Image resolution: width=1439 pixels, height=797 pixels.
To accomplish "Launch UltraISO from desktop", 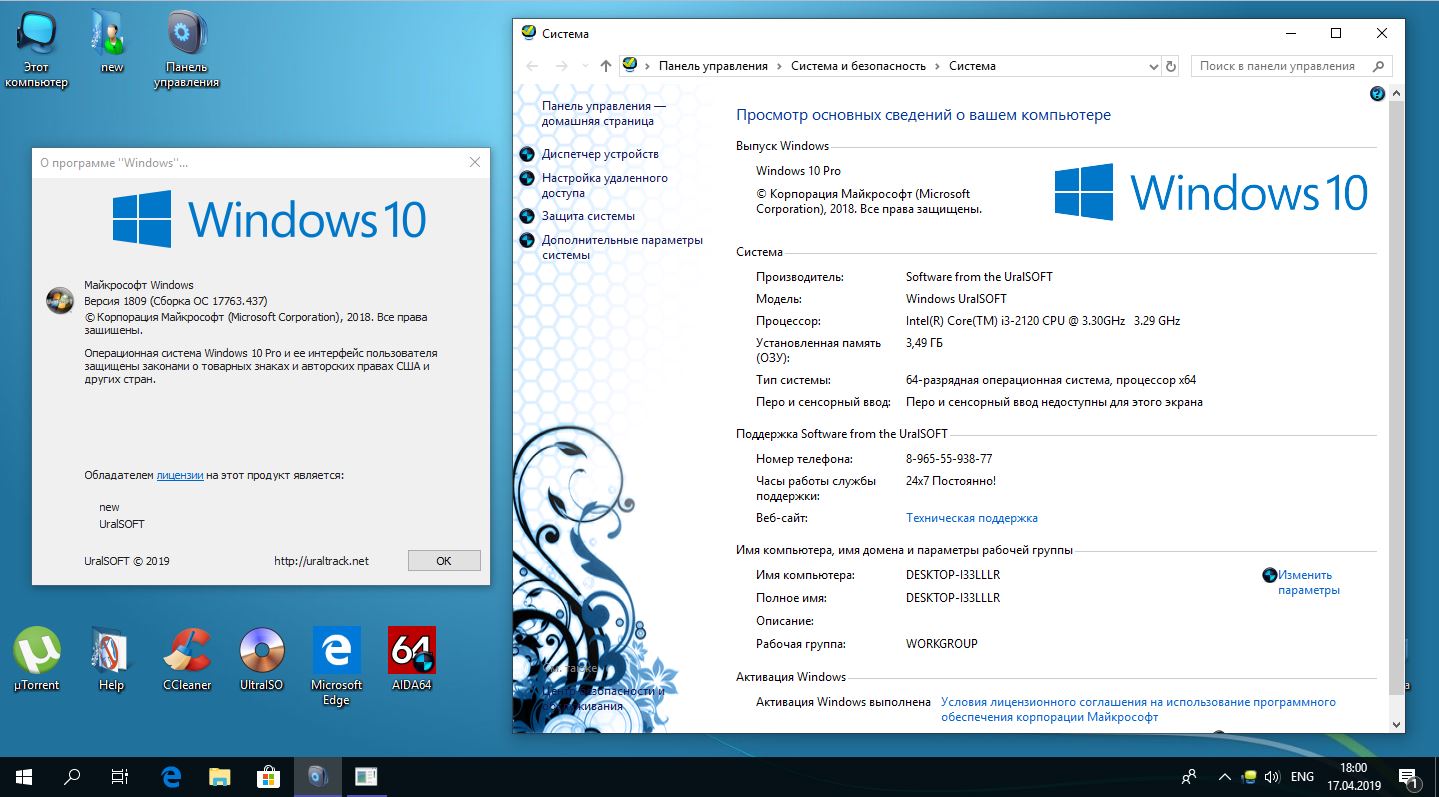I will (x=262, y=659).
